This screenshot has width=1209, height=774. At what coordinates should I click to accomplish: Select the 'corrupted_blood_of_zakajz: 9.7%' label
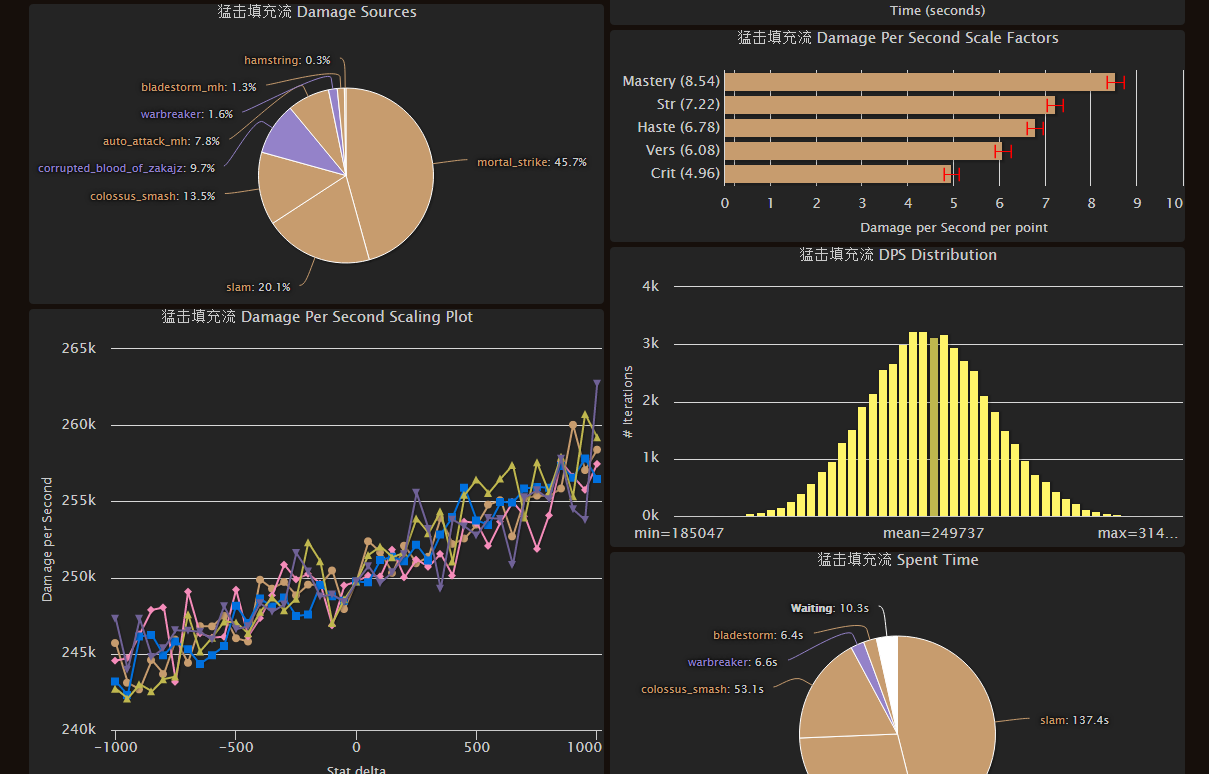coord(127,168)
